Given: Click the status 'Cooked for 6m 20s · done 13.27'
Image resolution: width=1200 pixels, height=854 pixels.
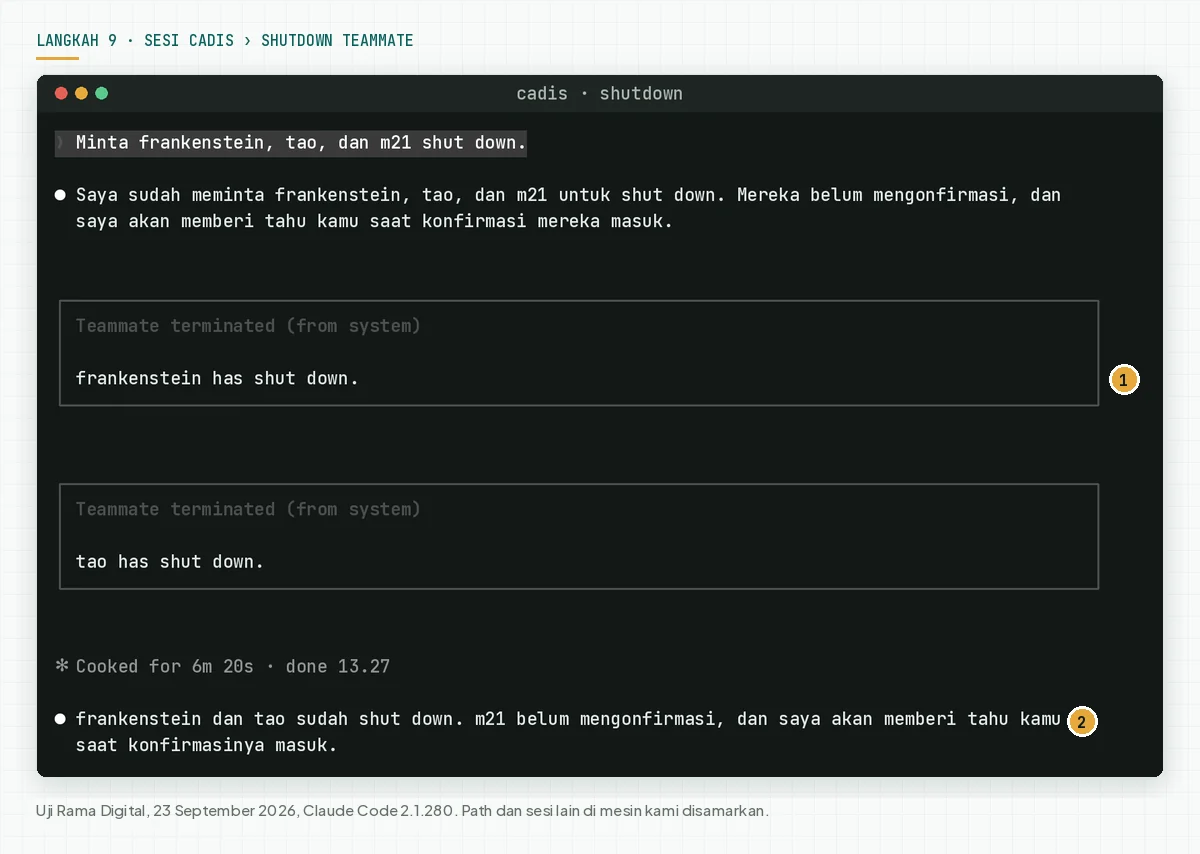Looking at the screenshot, I should click(x=233, y=666).
